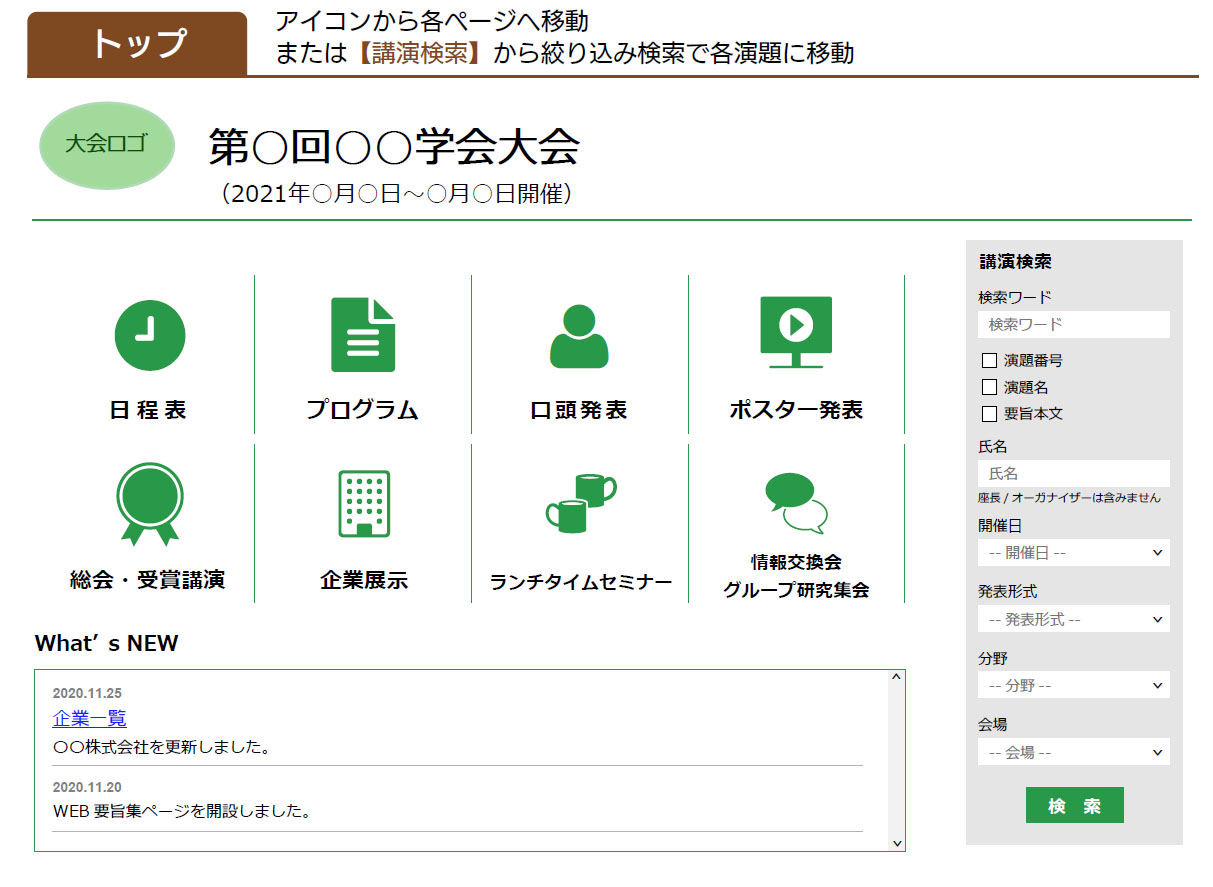Click the ○○株式会社を更新しました text
The width and height of the screenshot is (1213, 887).
(x=162, y=747)
